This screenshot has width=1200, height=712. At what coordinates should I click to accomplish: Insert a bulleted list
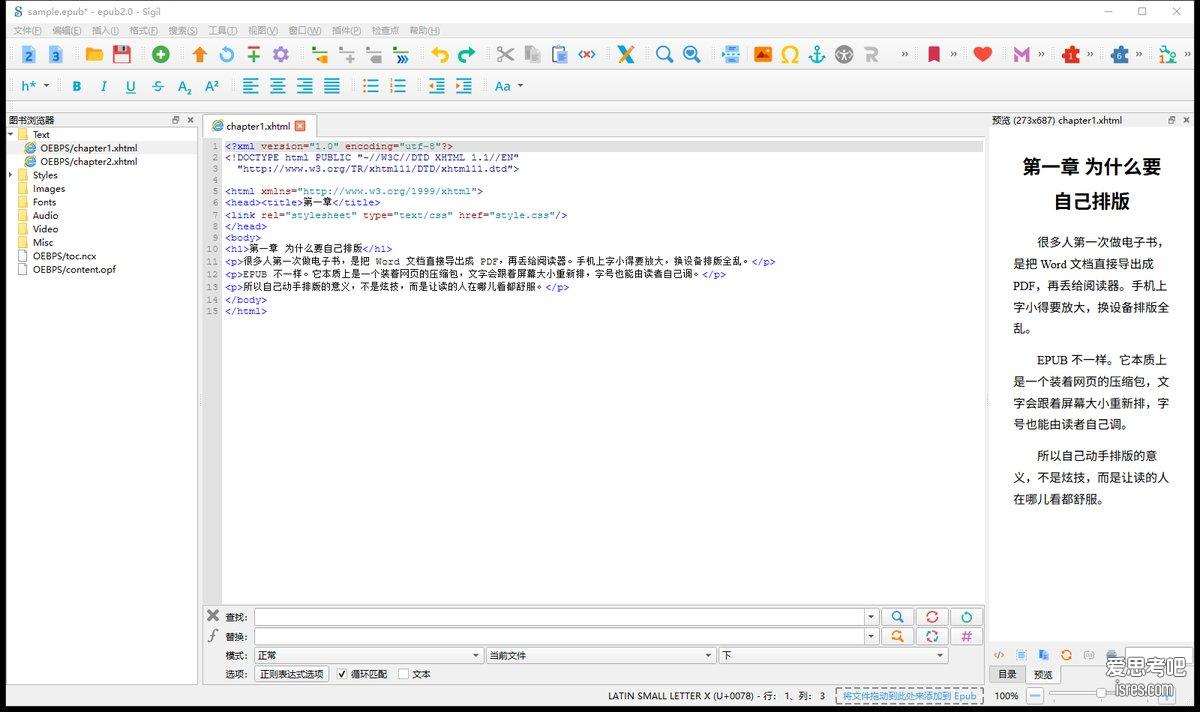pos(371,87)
